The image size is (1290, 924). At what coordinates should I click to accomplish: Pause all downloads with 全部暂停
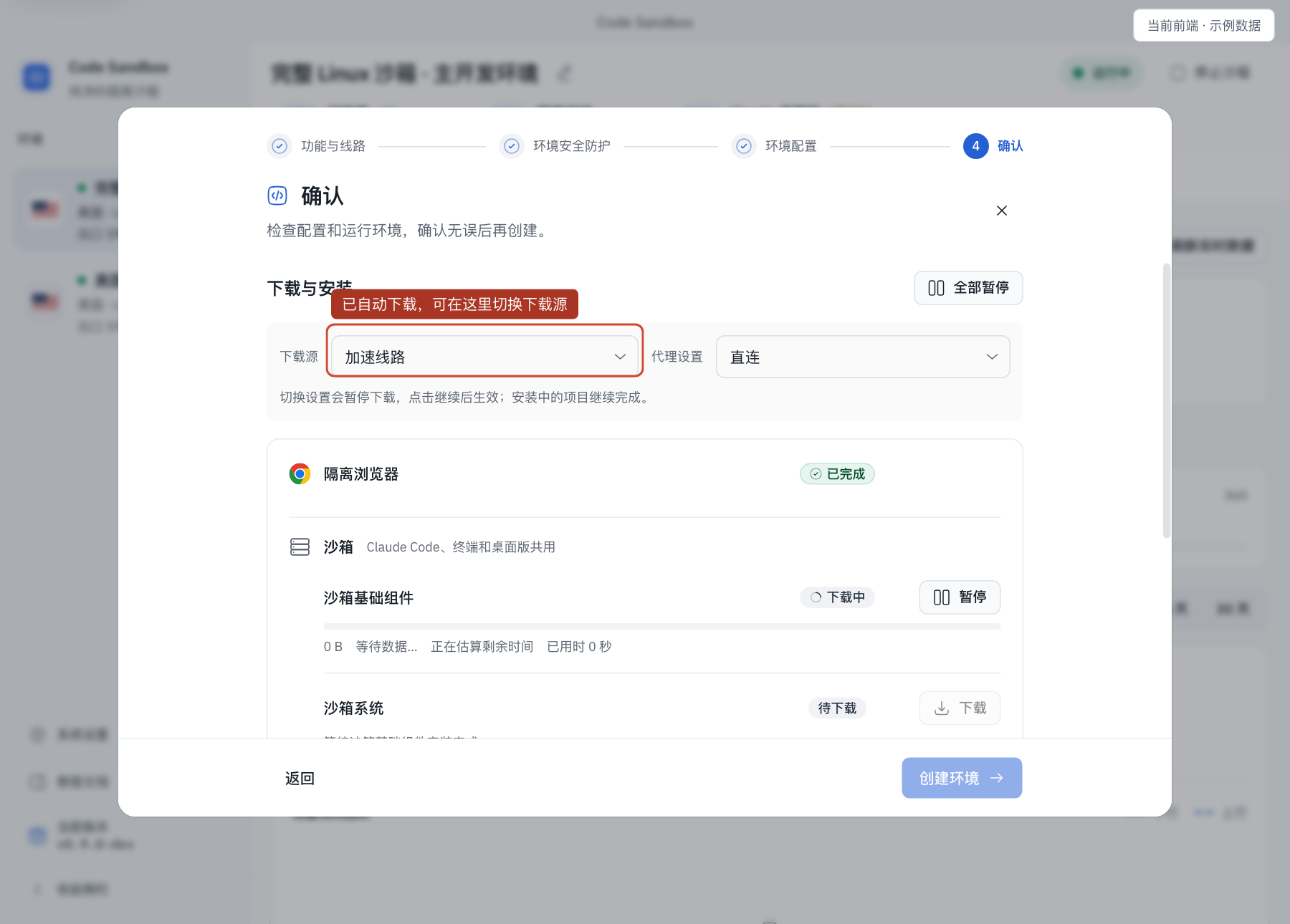tap(968, 288)
